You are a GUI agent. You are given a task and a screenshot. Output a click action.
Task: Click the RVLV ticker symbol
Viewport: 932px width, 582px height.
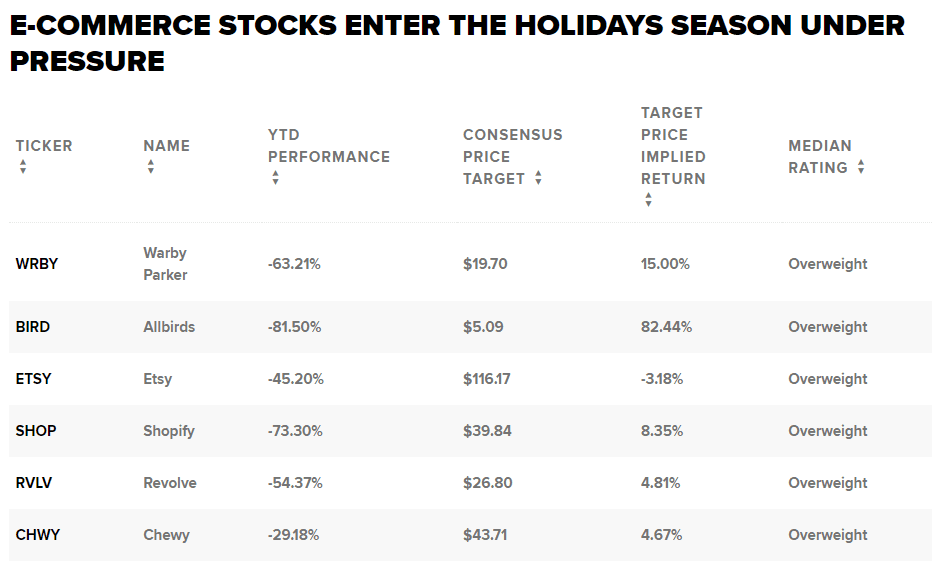pyautogui.click(x=34, y=483)
